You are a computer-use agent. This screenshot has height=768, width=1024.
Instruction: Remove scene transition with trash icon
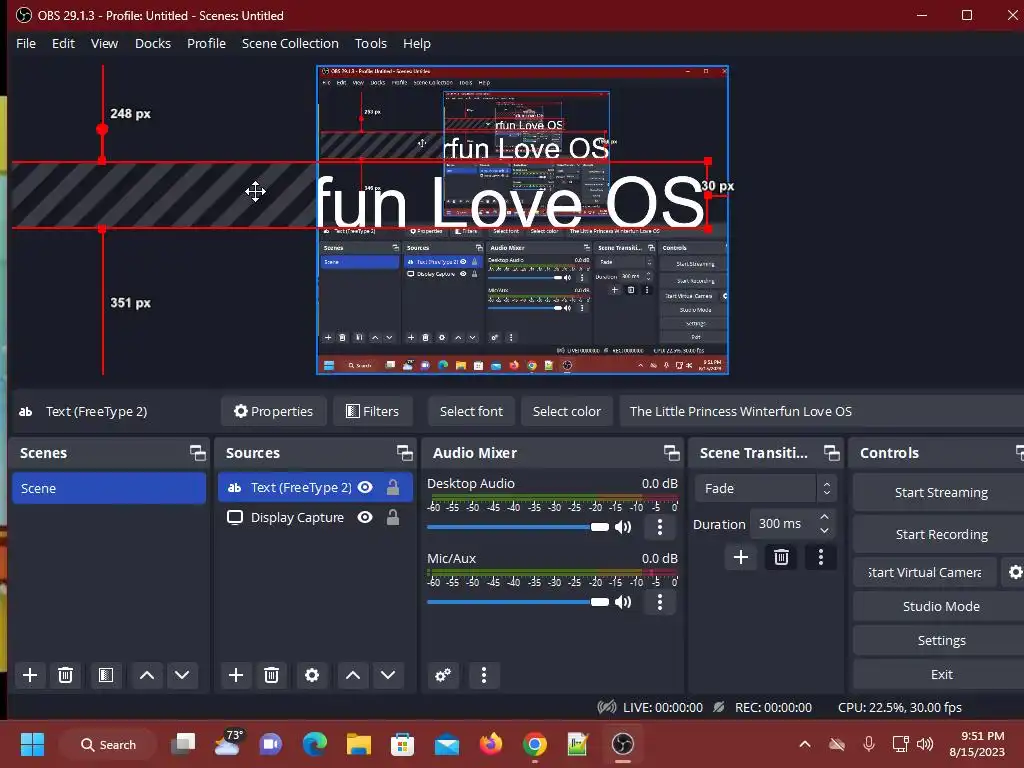781,557
